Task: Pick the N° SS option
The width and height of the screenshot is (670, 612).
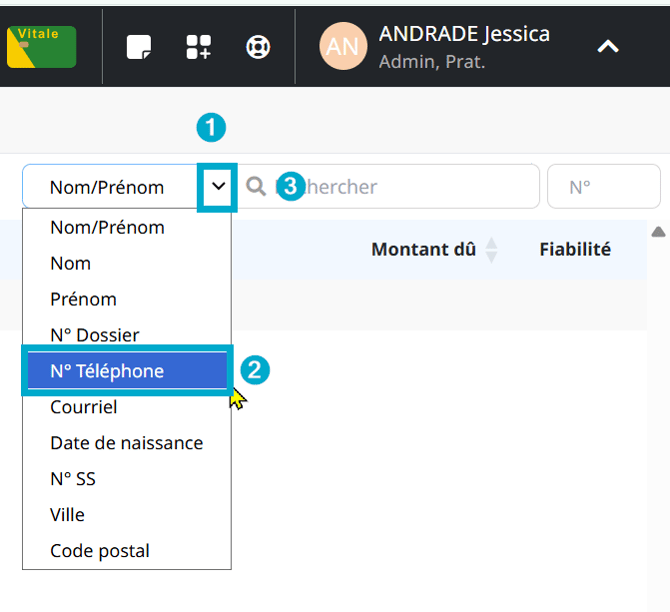Action: coord(73,479)
